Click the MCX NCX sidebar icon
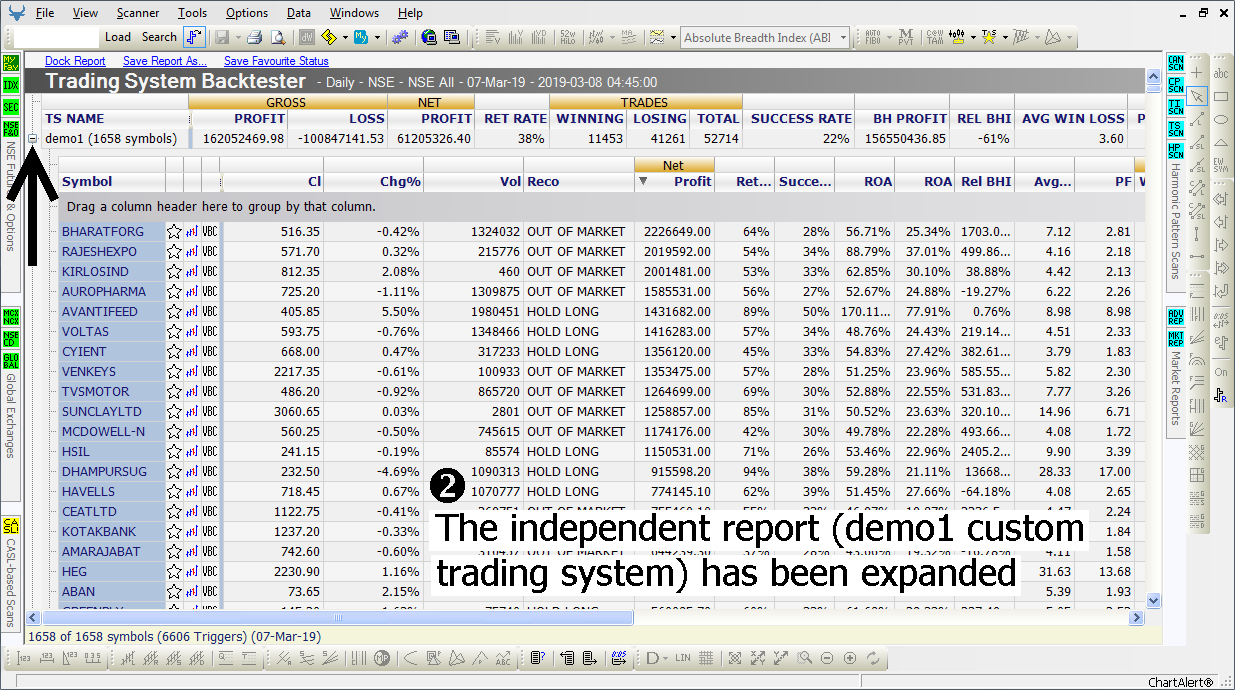 point(11,317)
